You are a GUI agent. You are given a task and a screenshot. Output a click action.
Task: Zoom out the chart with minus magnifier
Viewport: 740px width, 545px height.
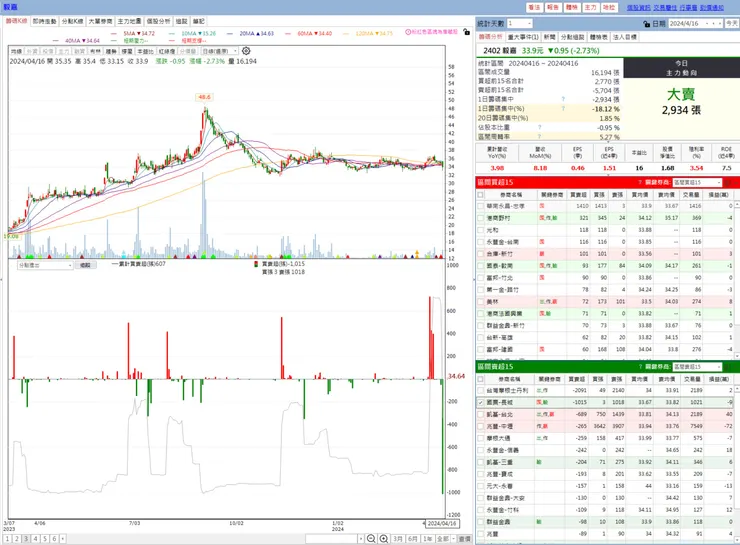point(371,538)
